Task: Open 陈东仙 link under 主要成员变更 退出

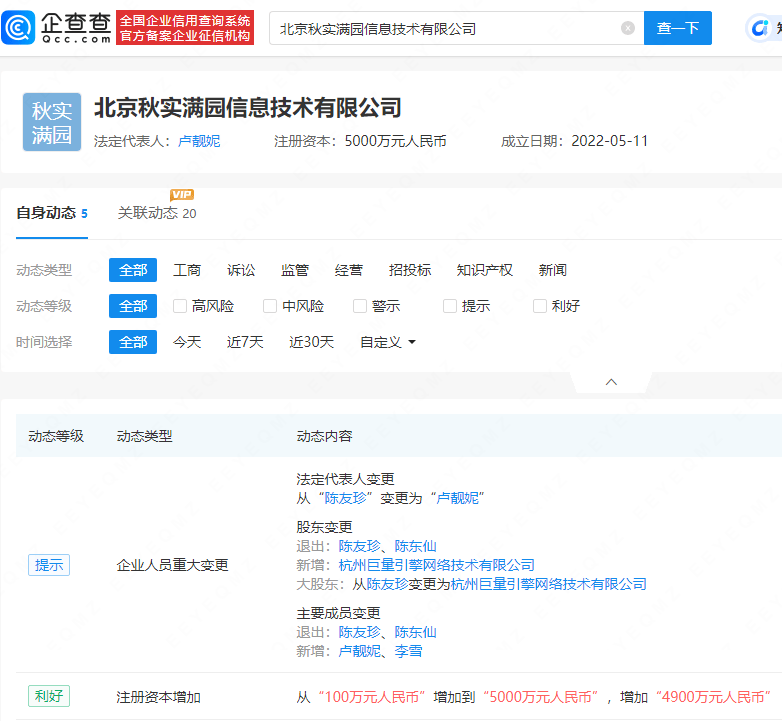Action: click(415, 632)
